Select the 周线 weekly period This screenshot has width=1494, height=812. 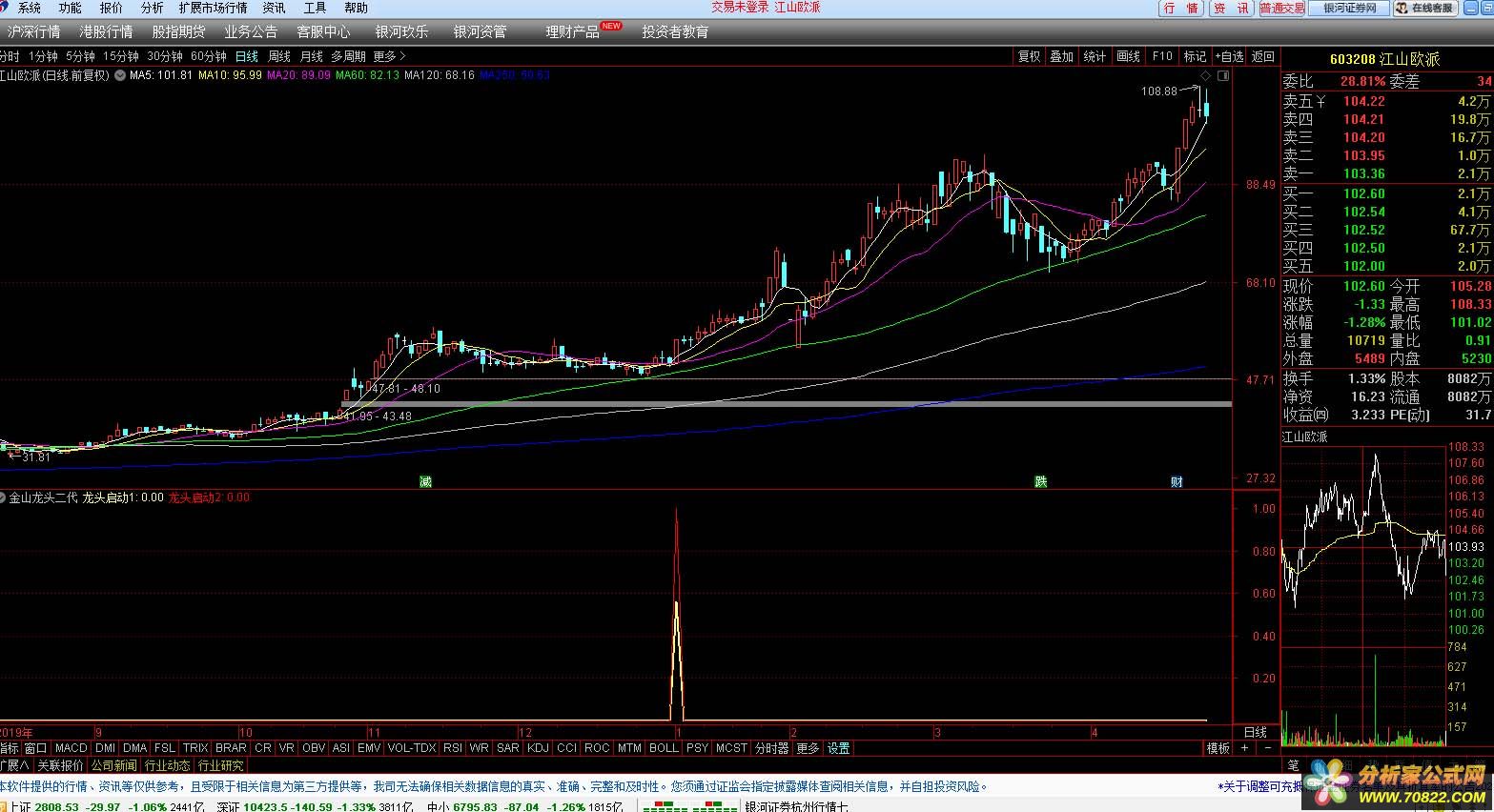pos(278,56)
